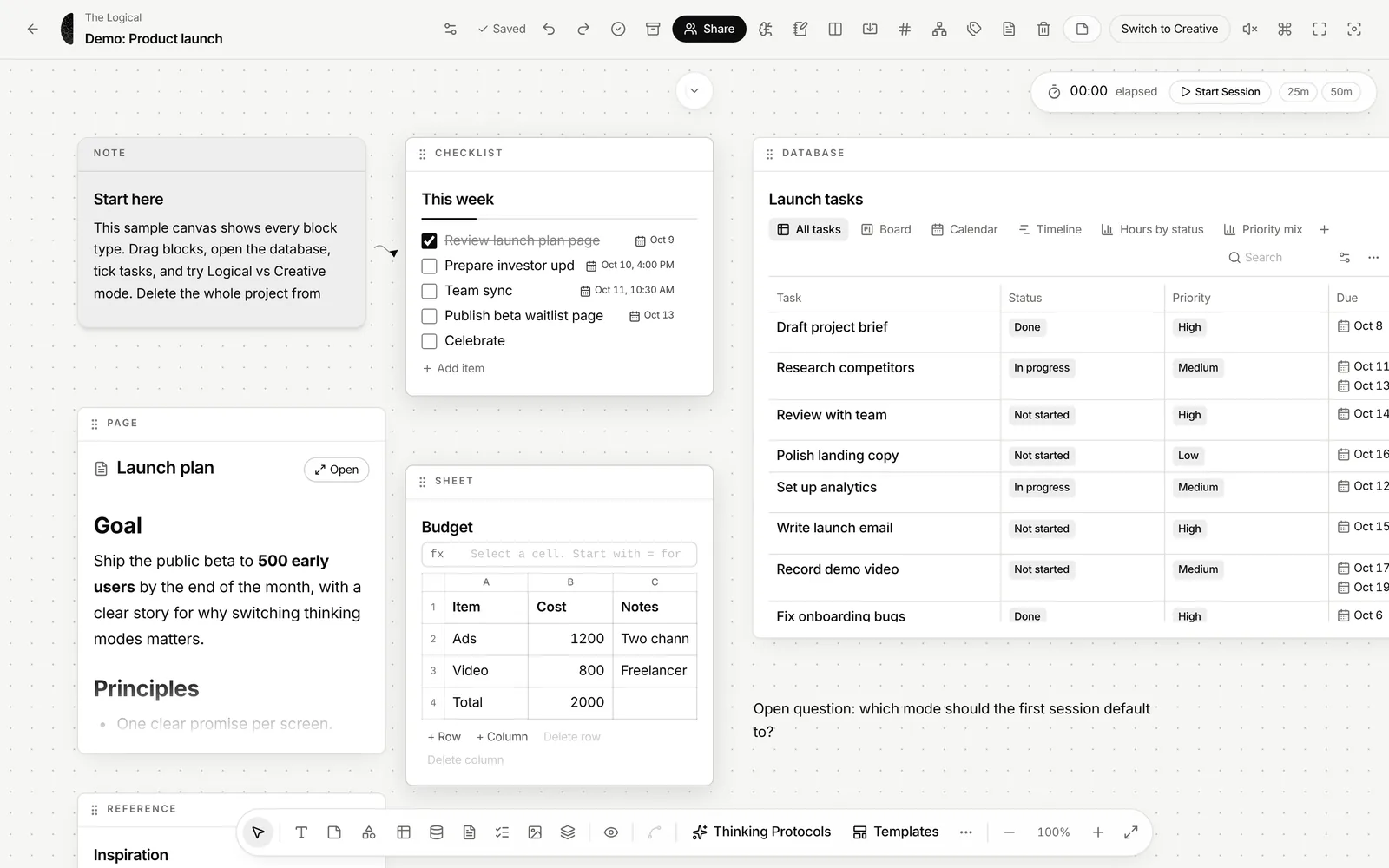1389x868 pixels.
Task: Open the Calendar view tab
Action: click(964, 229)
